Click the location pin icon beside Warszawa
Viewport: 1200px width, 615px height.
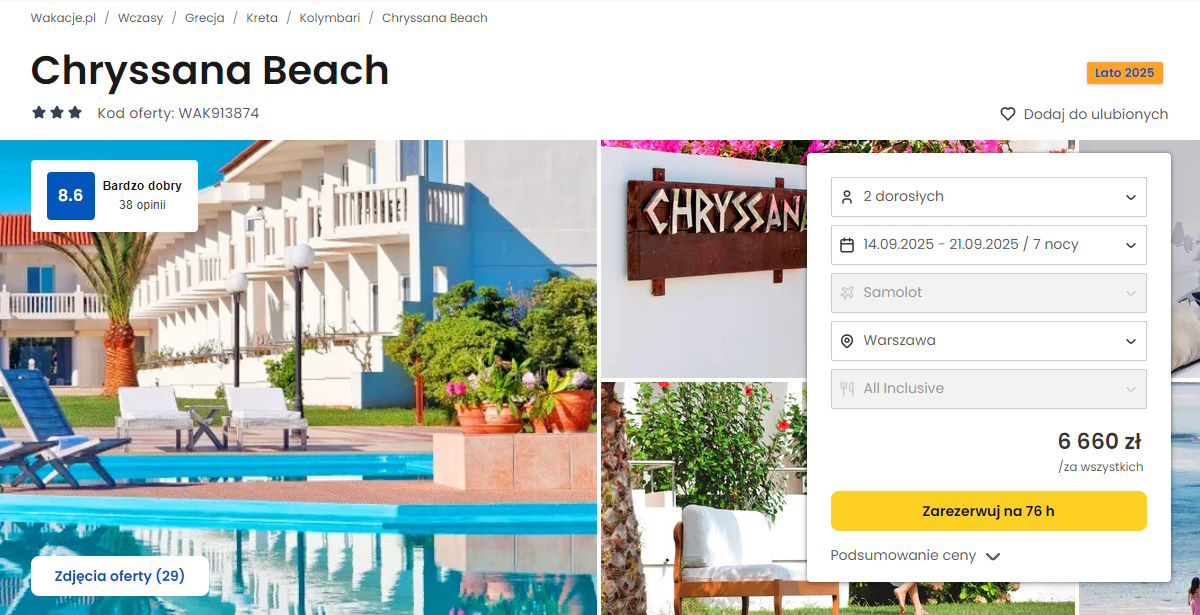(x=847, y=341)
